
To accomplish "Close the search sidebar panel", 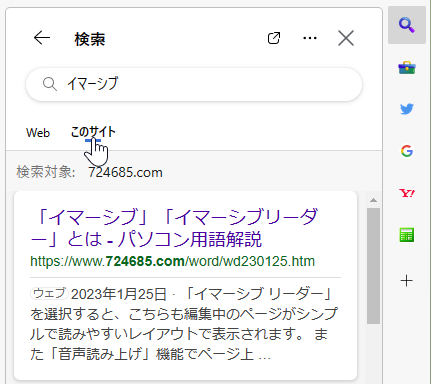I will click(x=346, y=38).
